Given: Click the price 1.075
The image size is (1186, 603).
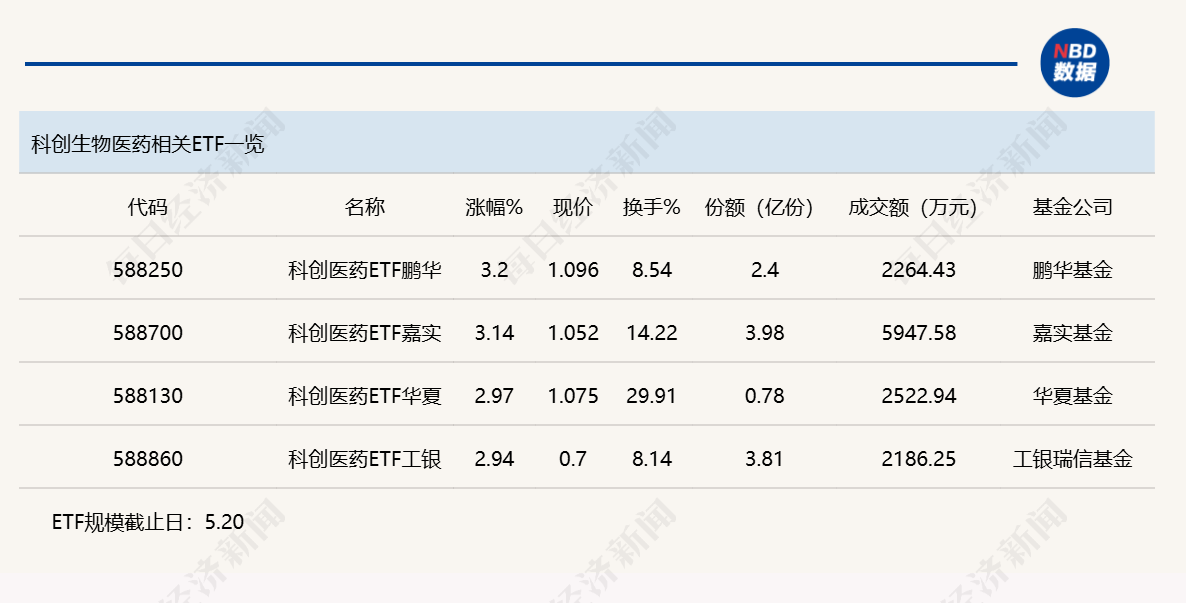Looking at the screenshot, I should [x=573, y=396].
